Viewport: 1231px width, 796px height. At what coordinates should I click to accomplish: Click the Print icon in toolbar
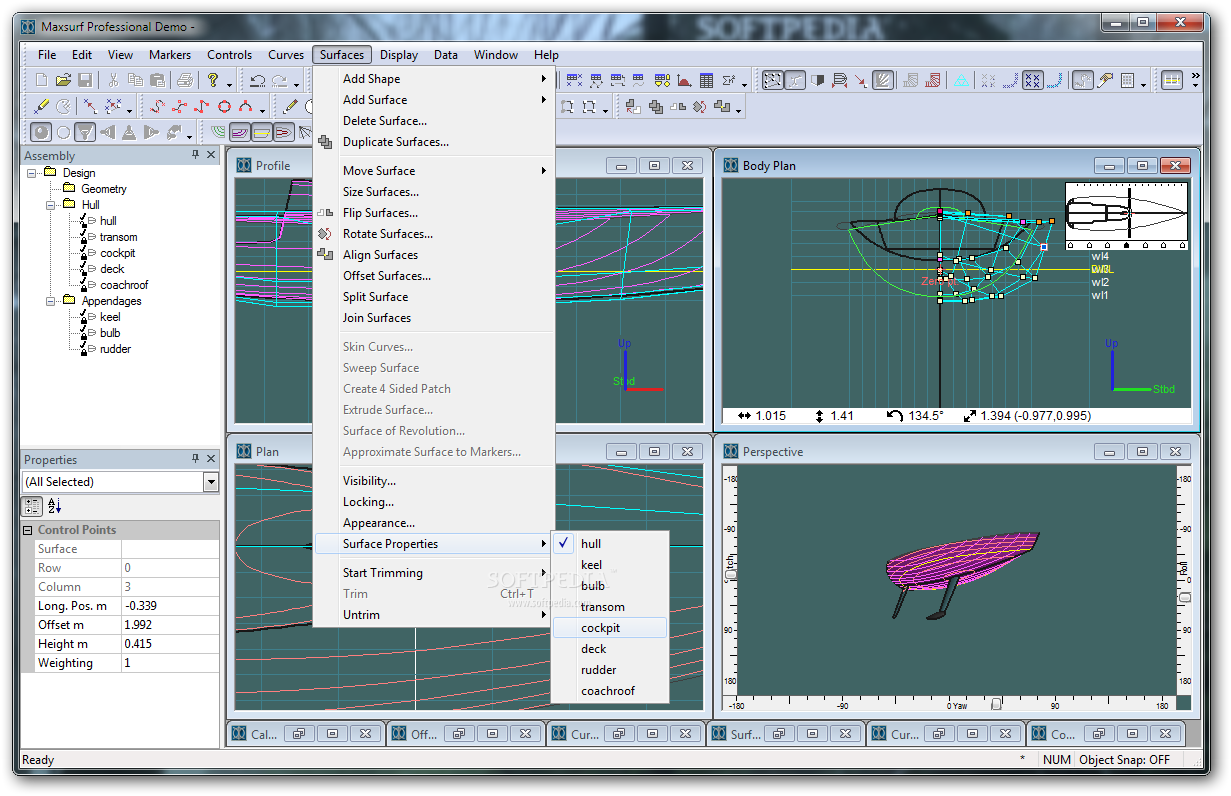tap(185, 80)
